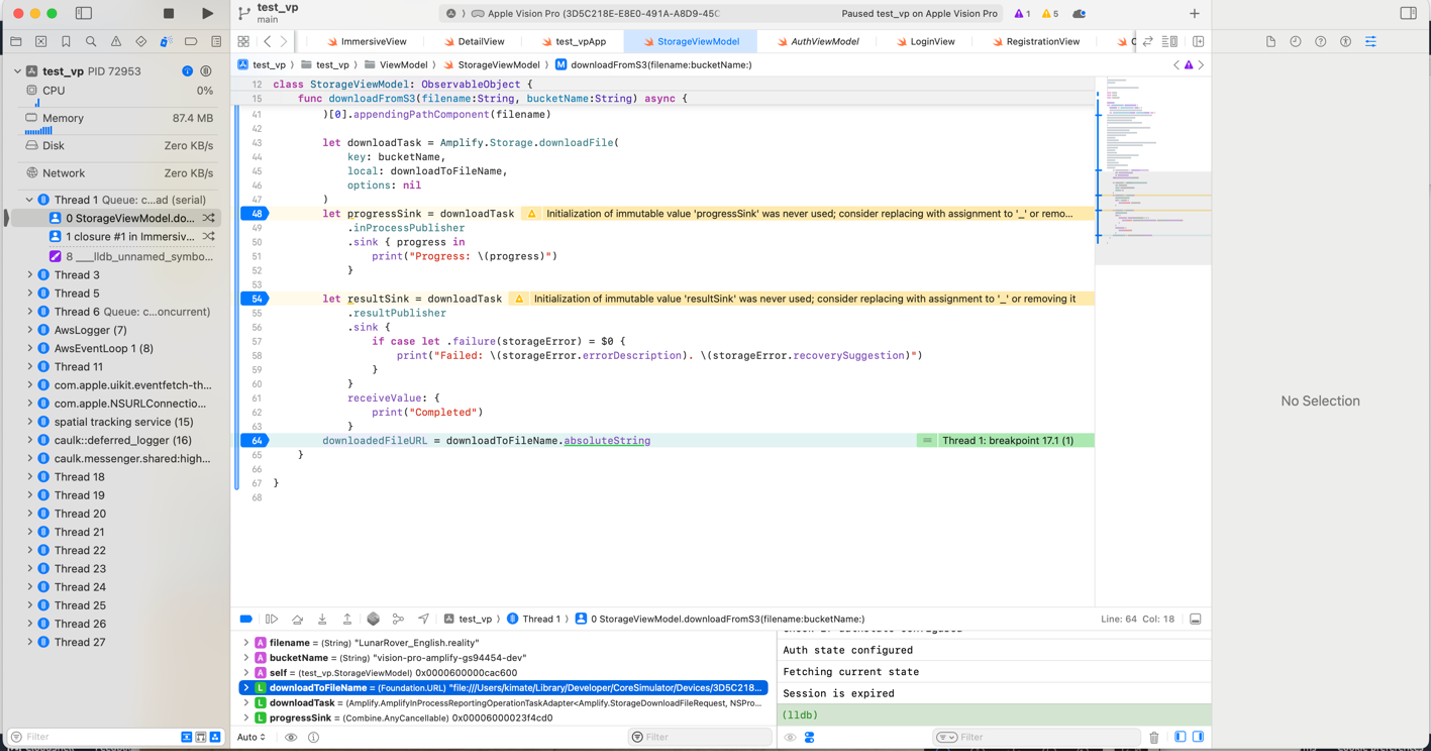Open the Auto variables scope dropdown
Screen dimensions: 1431x751
(x=251, y=737)
